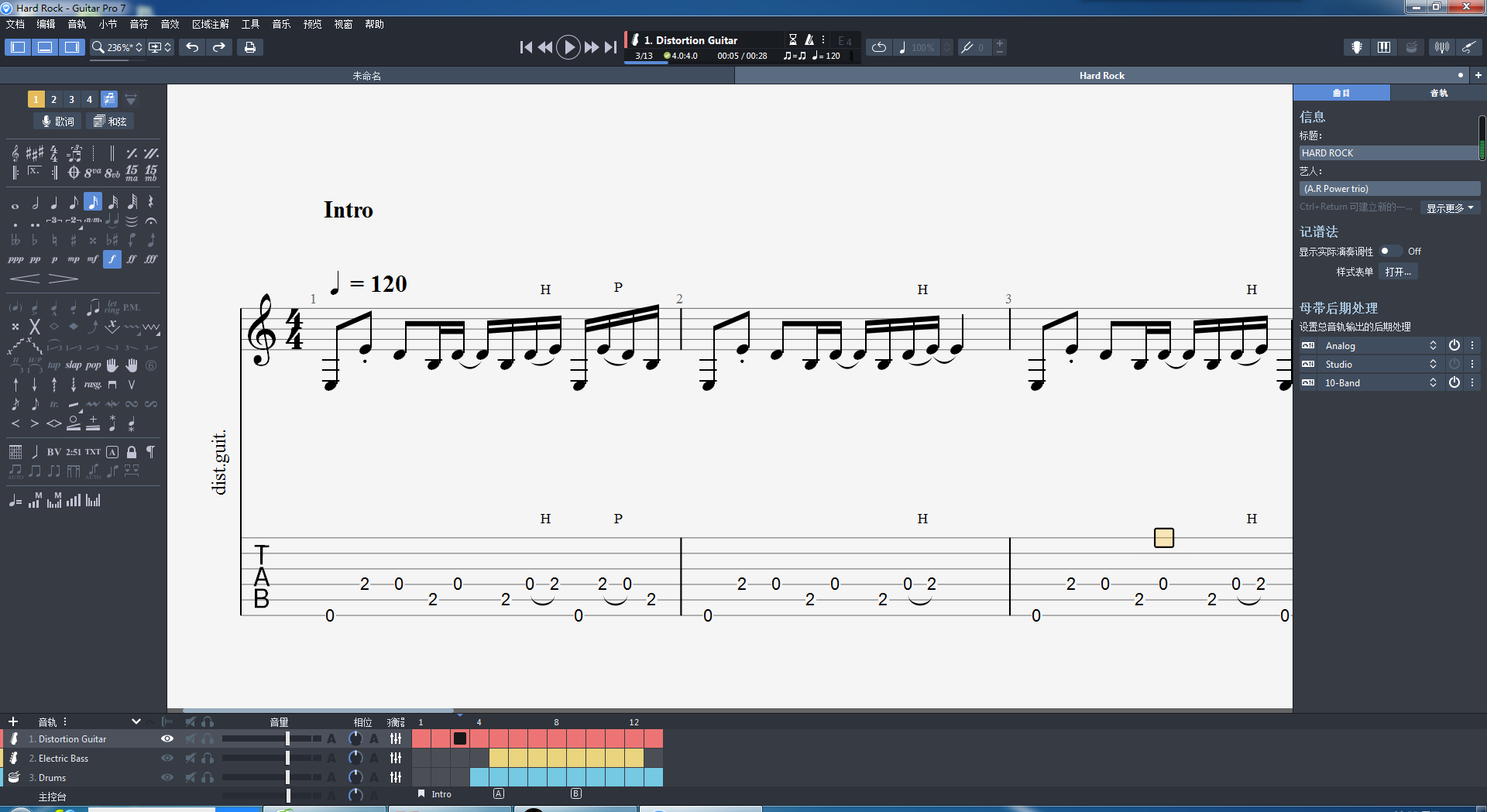The height and width of the screenshot is (812, 1487).
Task: Click the open stylesheet button
Action: [1398, 272]
